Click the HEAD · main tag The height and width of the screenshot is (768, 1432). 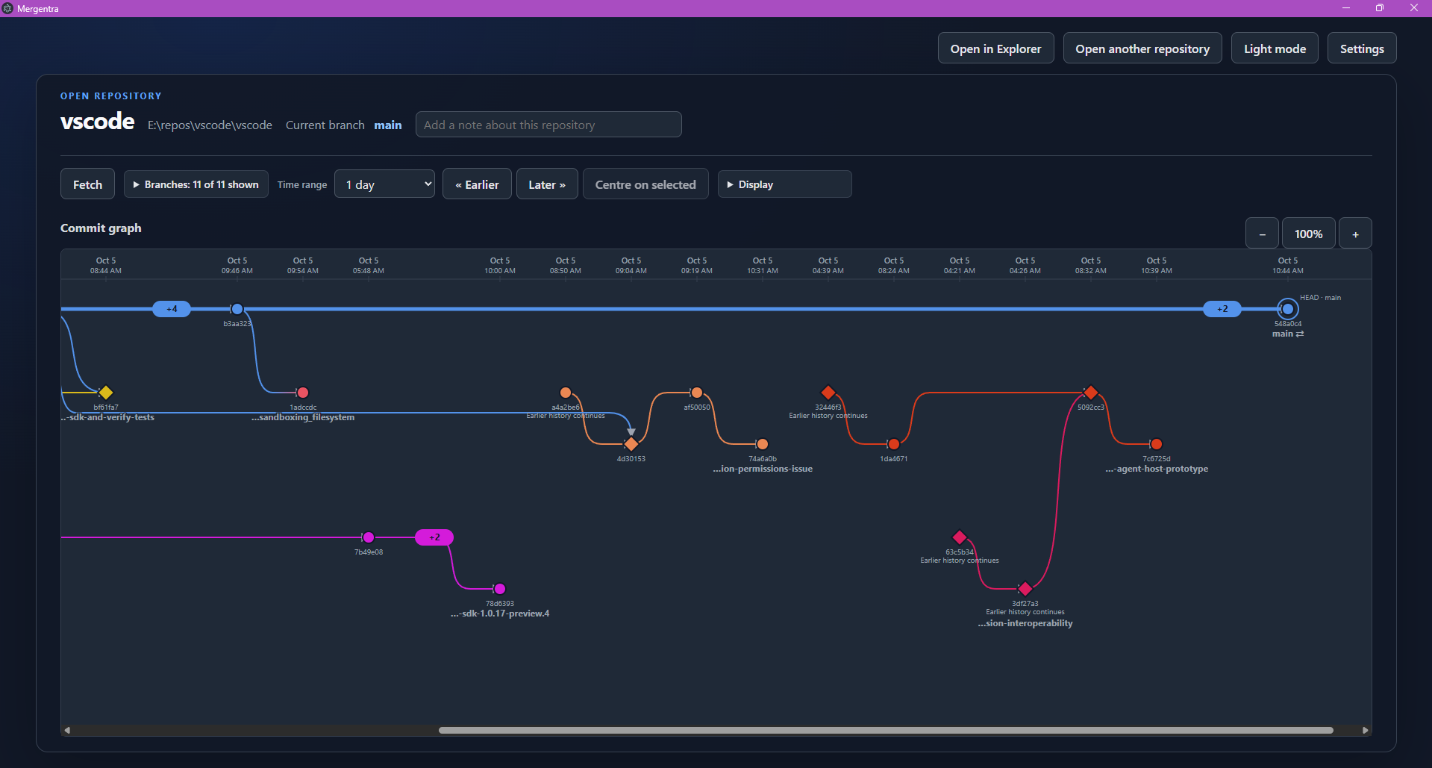point(1320,297)
